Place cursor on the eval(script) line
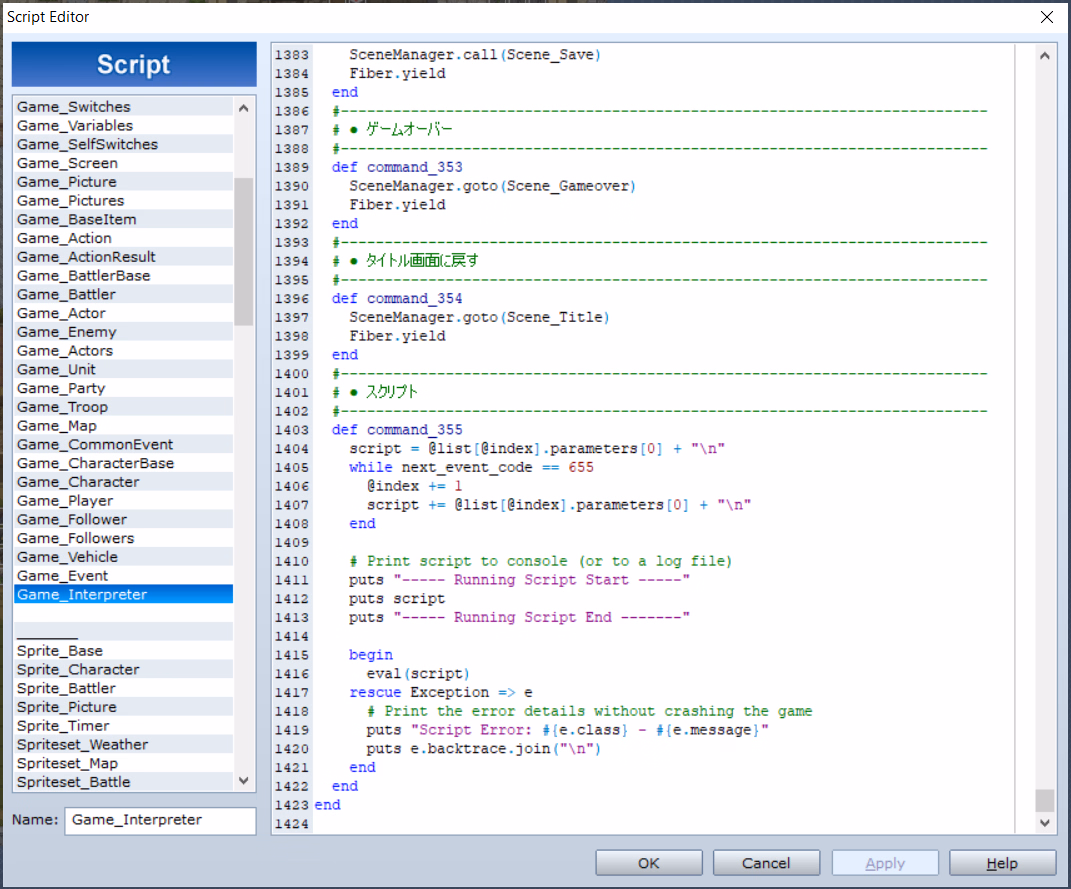The width and height of the screenshot is (1071, 889). pos(418,674)
